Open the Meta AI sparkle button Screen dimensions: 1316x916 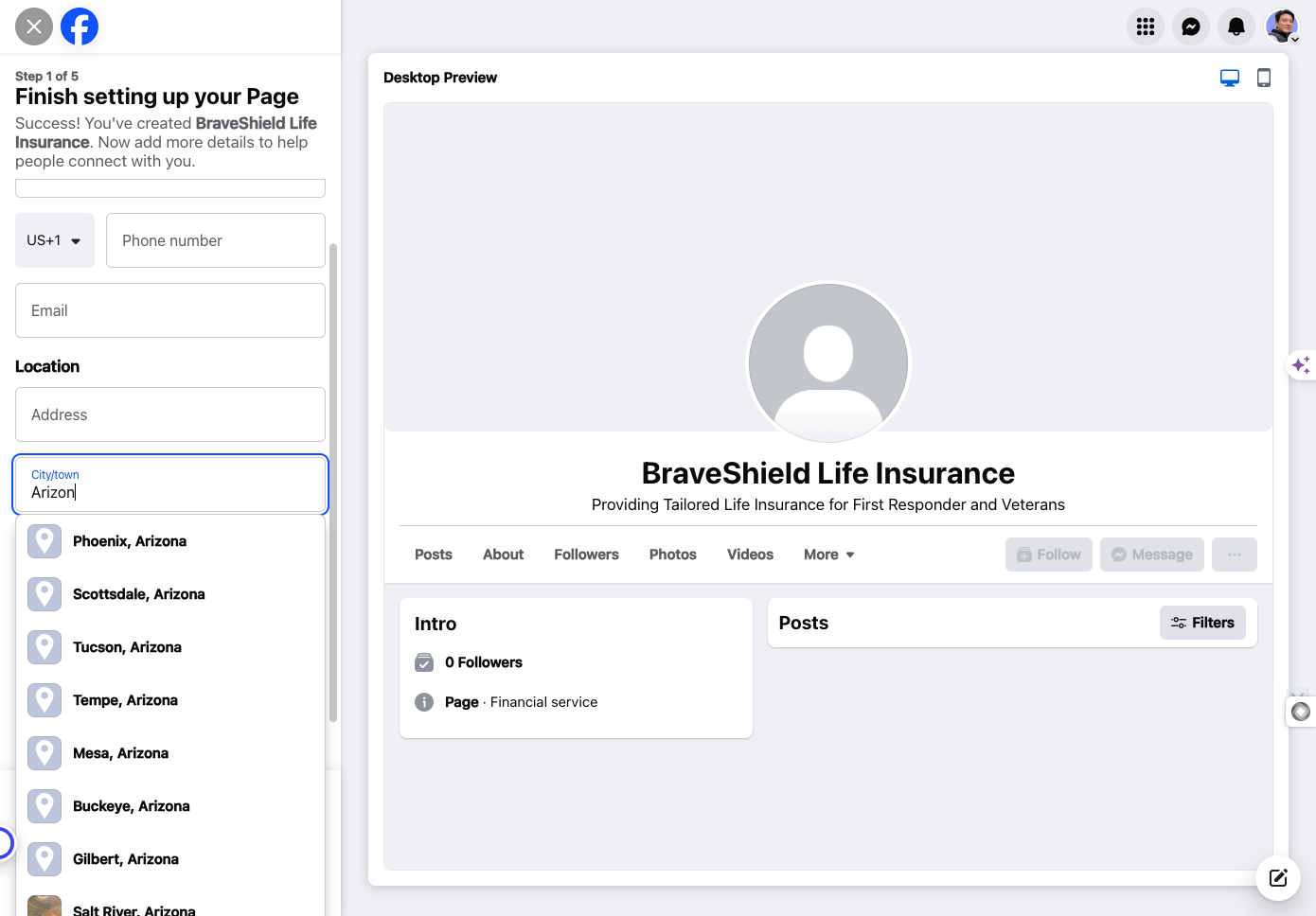tap(1301, 364)
